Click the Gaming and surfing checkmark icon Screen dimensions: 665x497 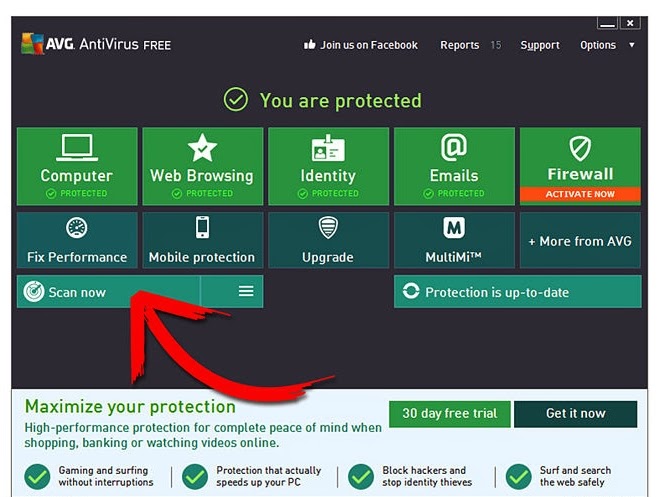pyautogui.click(x=37, y=477)
